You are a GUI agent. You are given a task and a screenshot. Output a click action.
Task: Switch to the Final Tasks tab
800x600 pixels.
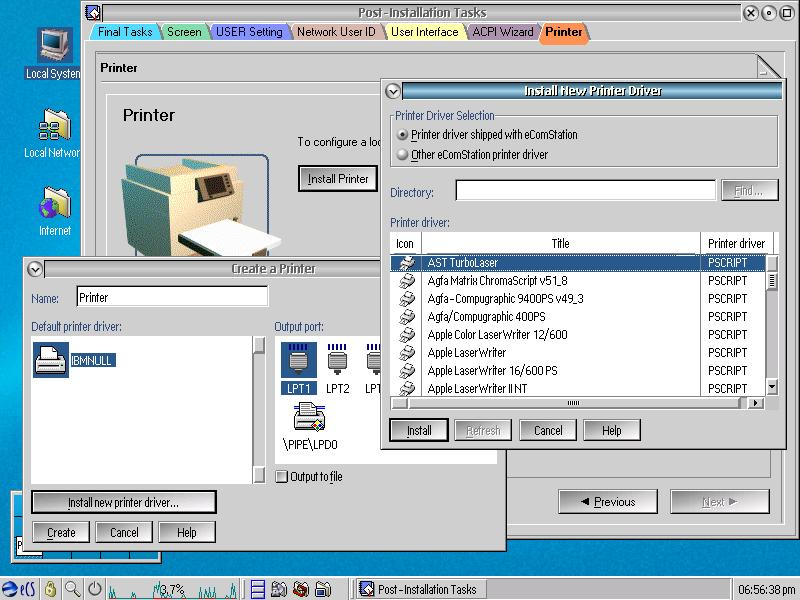click(125, 32)
